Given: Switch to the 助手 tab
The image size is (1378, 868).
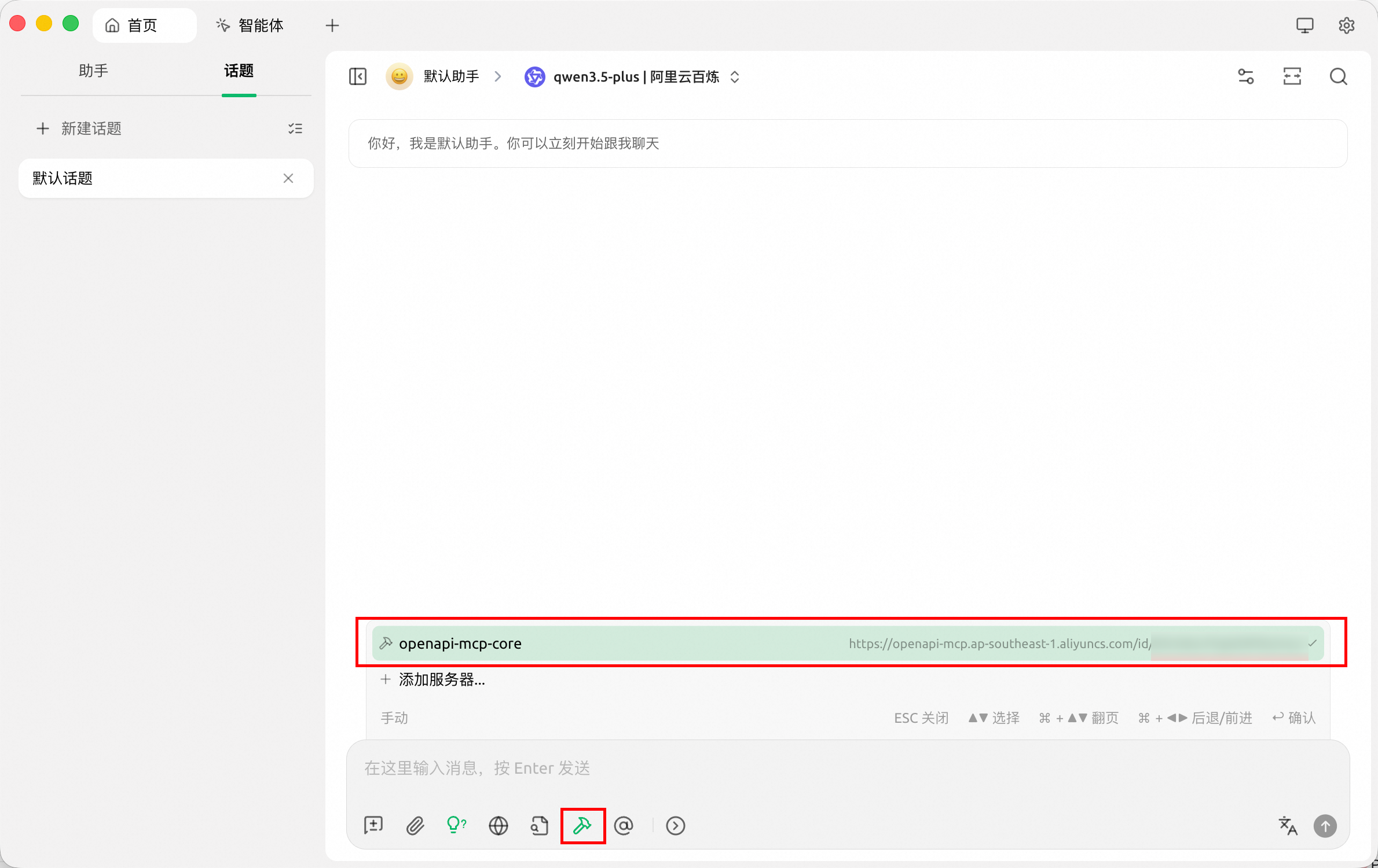Looking at the screenshot, I should click(93, 71).
